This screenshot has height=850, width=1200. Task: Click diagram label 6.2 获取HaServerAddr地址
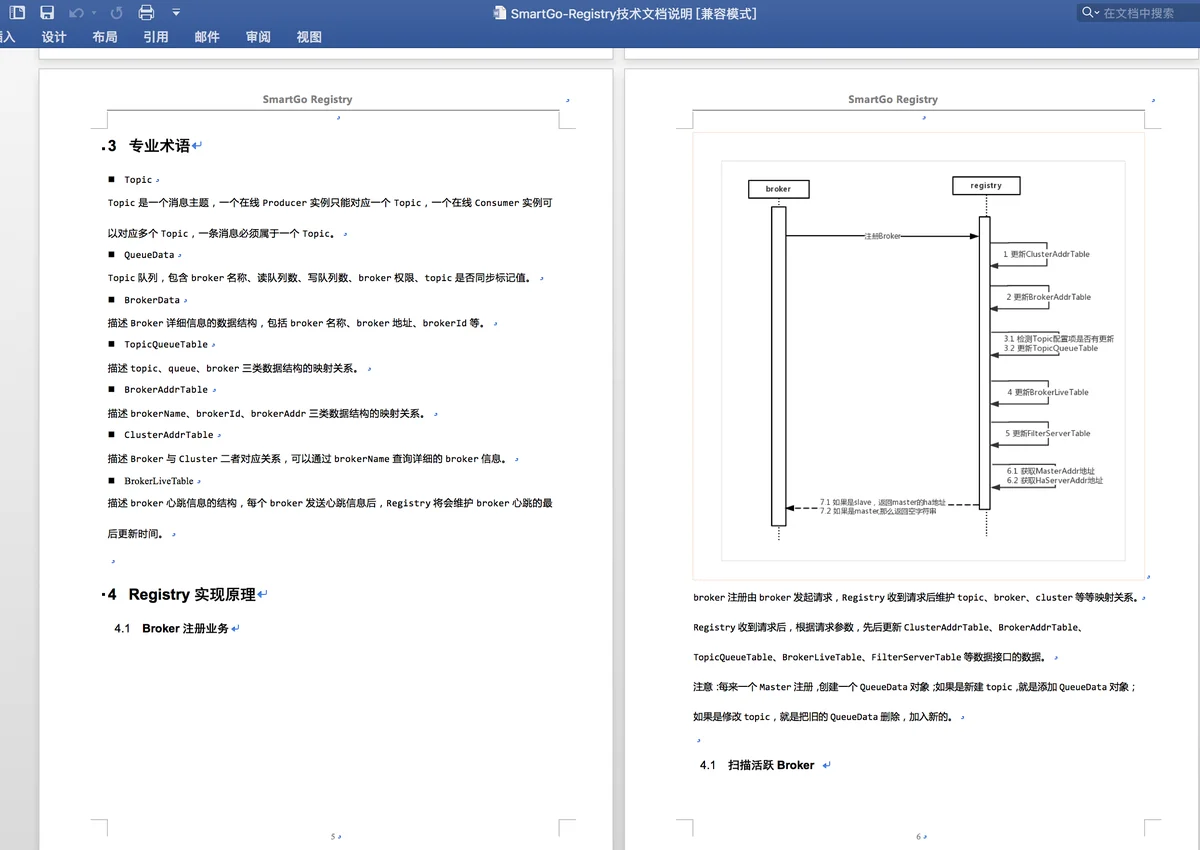(1054, 480)
